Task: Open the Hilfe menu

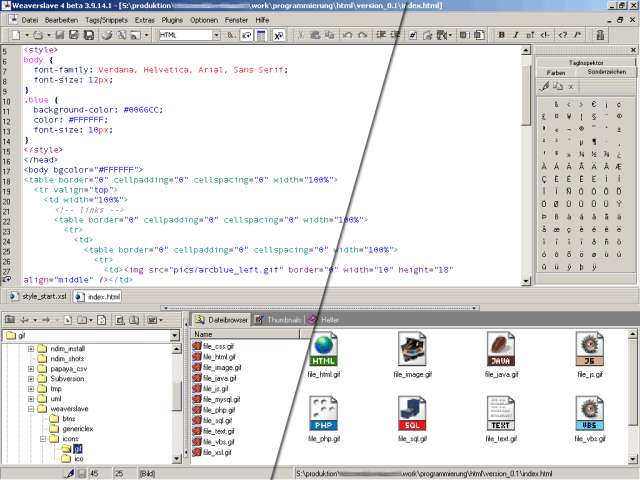Action: click(x=262, y=20)
